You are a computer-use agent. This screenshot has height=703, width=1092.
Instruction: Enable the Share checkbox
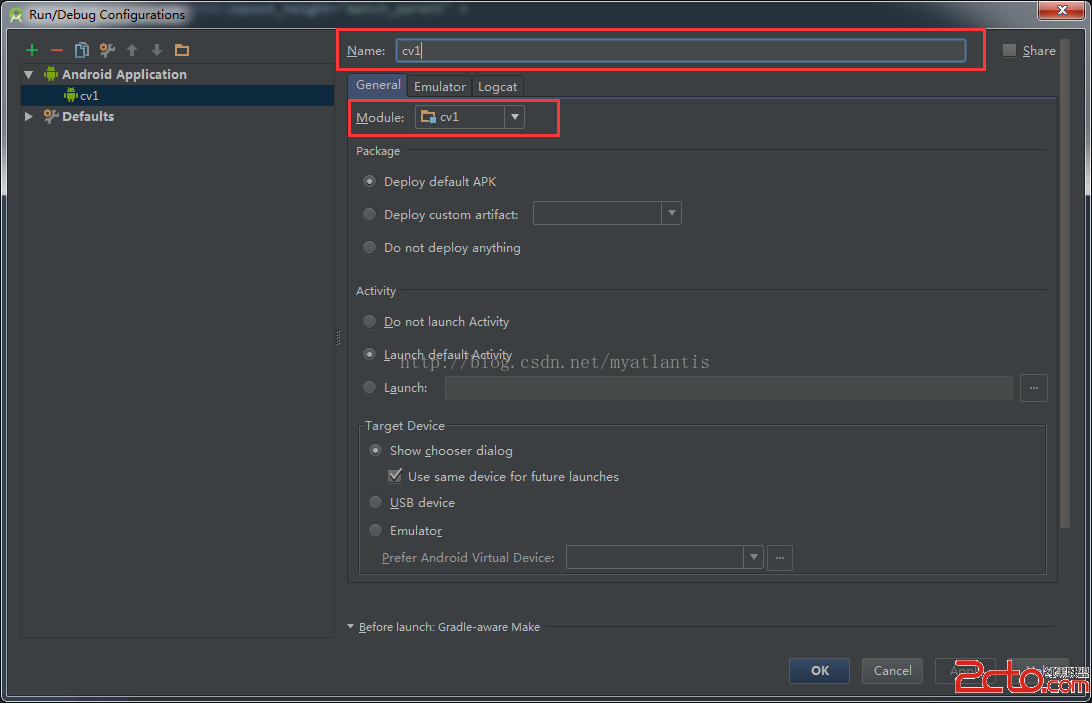pyautogui.click(x=1009, y=50)
